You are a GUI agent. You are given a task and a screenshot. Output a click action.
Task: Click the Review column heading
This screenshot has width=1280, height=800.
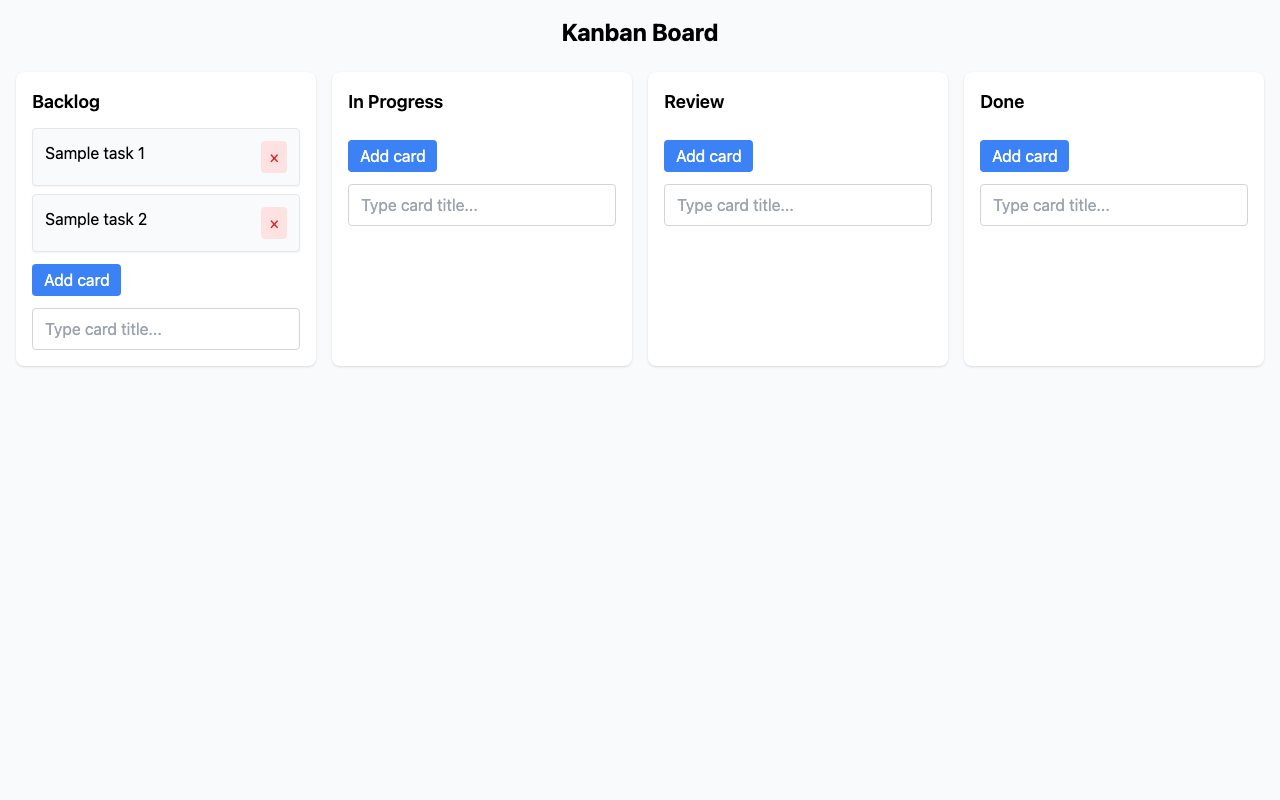[x=694, y=102]
